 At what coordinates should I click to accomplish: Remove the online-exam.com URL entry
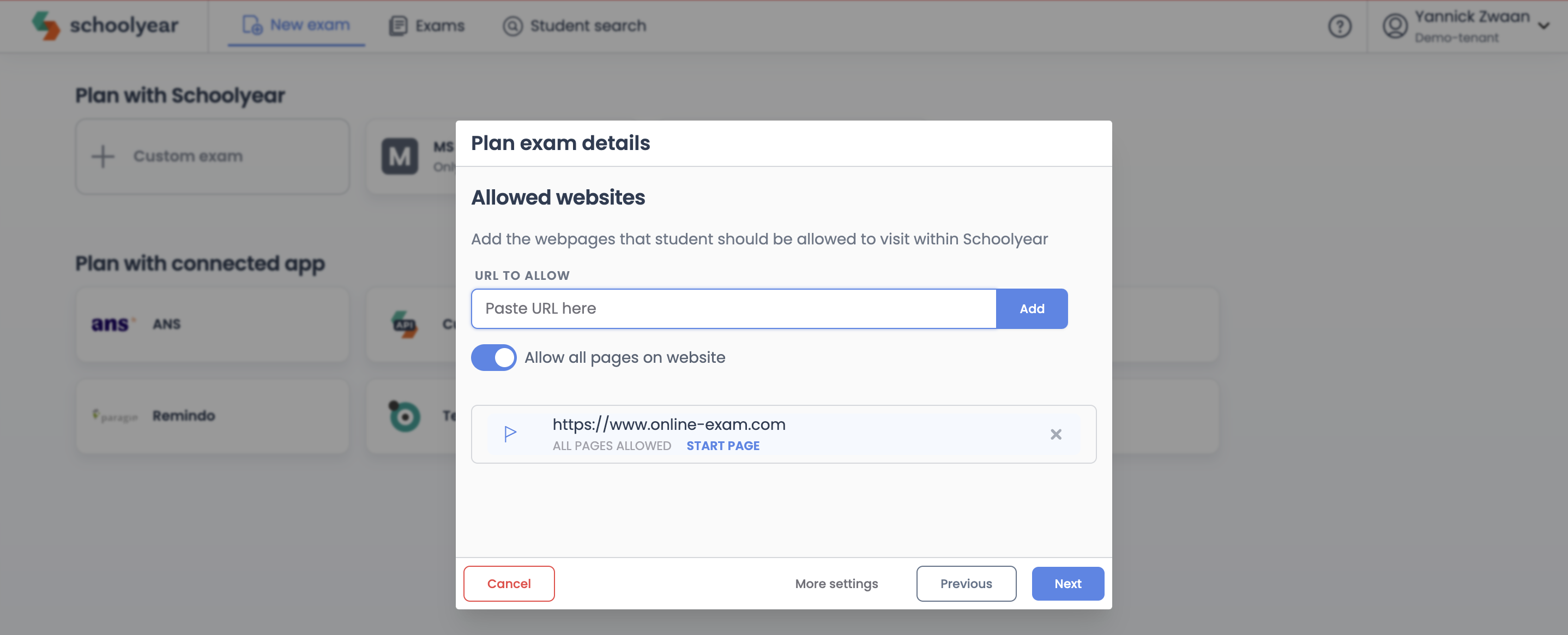(1056, 434)
